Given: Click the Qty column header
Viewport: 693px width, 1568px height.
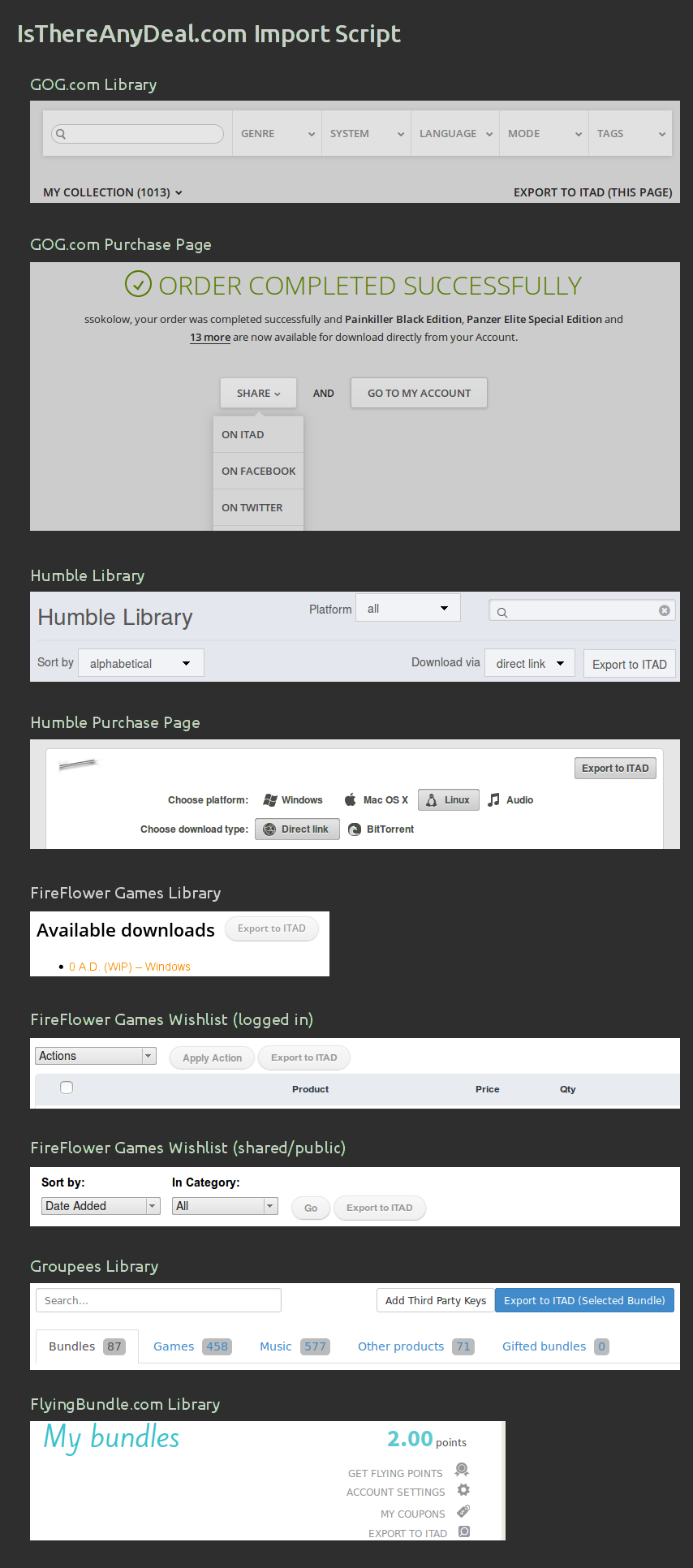Looking at the screenshot, I should [x=567, y=1089].
